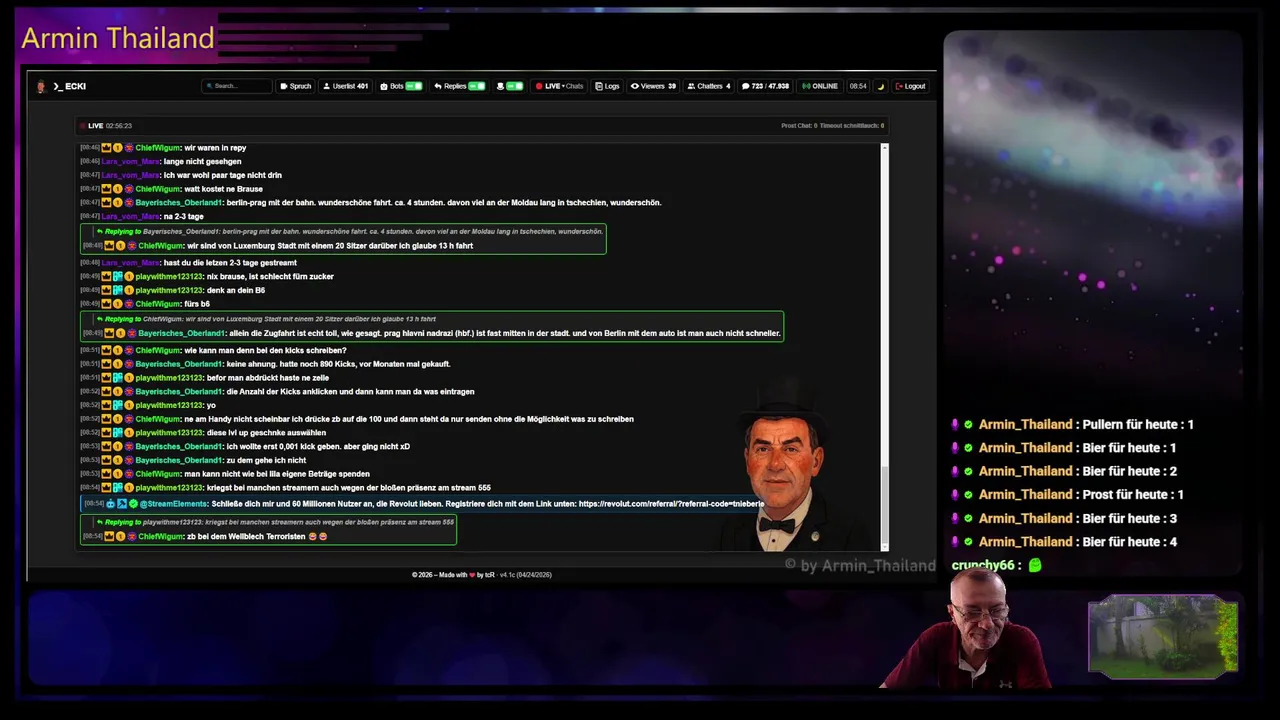Click username Bayerisches_Oberland1 on the 'berlin-prag' message

pyautogui.click(x=179, y=203)
